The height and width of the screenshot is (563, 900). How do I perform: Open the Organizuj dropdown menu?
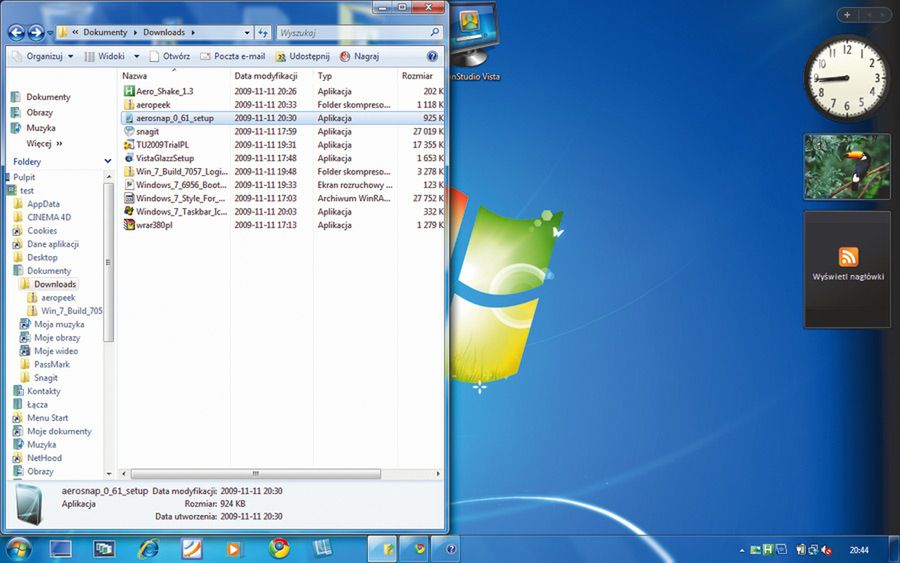[x=43, y=57]
